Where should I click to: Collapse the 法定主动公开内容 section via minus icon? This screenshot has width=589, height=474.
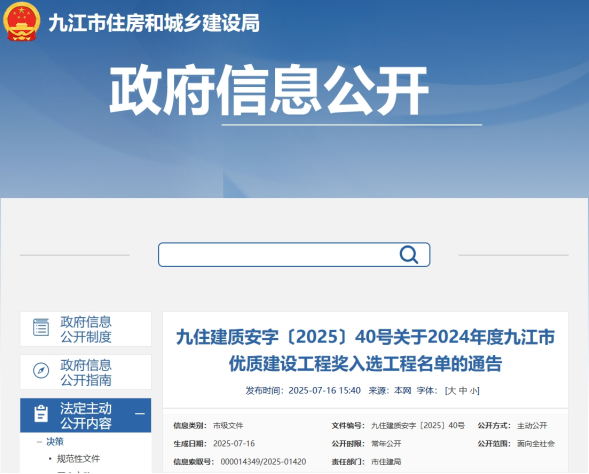coord(140,414)
